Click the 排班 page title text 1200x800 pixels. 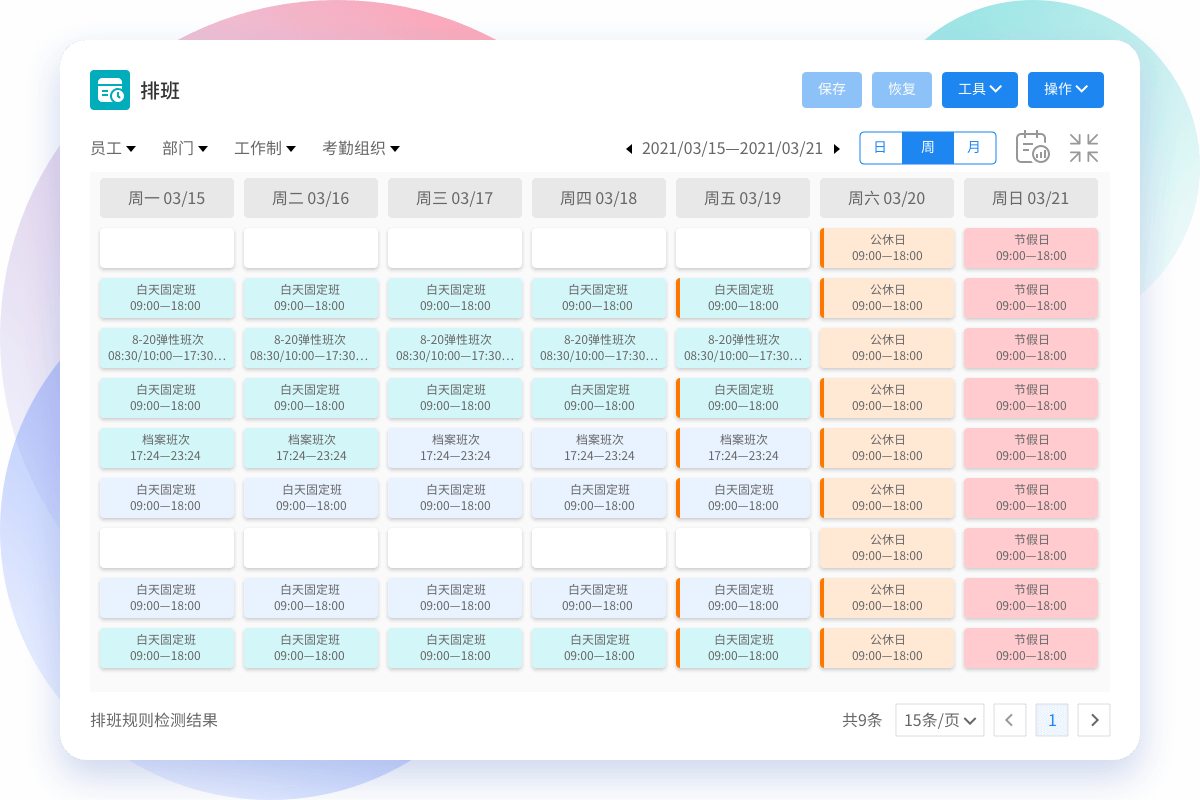160,90
